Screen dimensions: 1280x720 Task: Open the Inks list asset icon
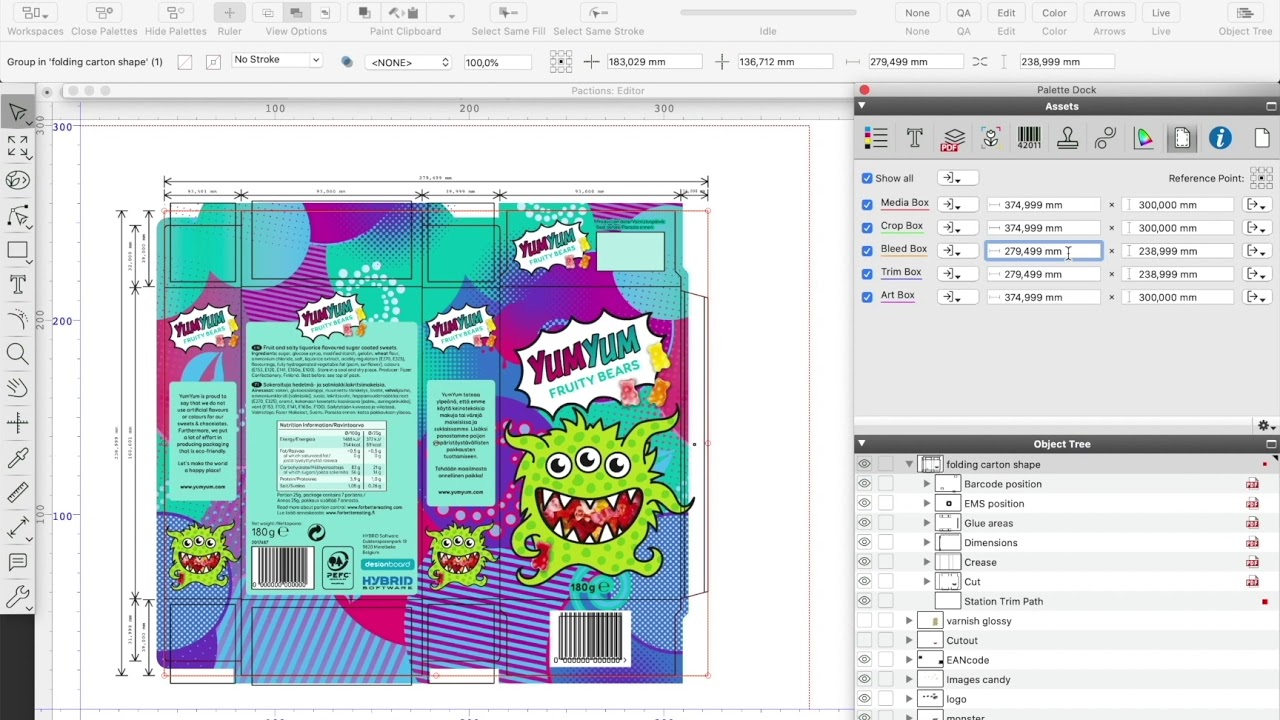[x=877, y=139]
